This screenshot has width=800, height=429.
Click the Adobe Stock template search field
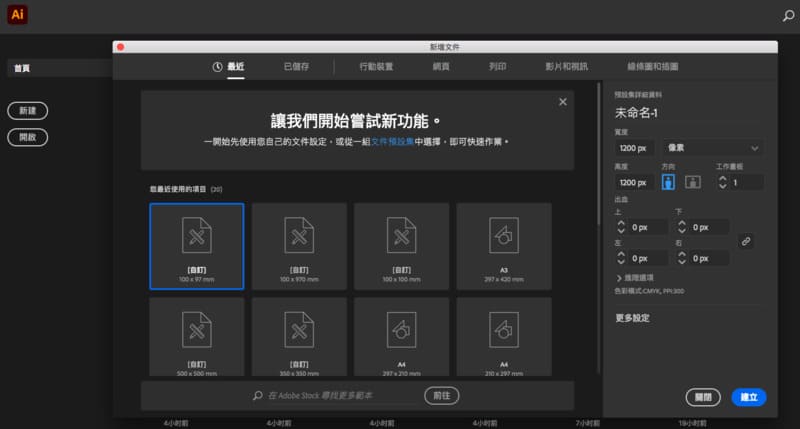click(342, 396)
